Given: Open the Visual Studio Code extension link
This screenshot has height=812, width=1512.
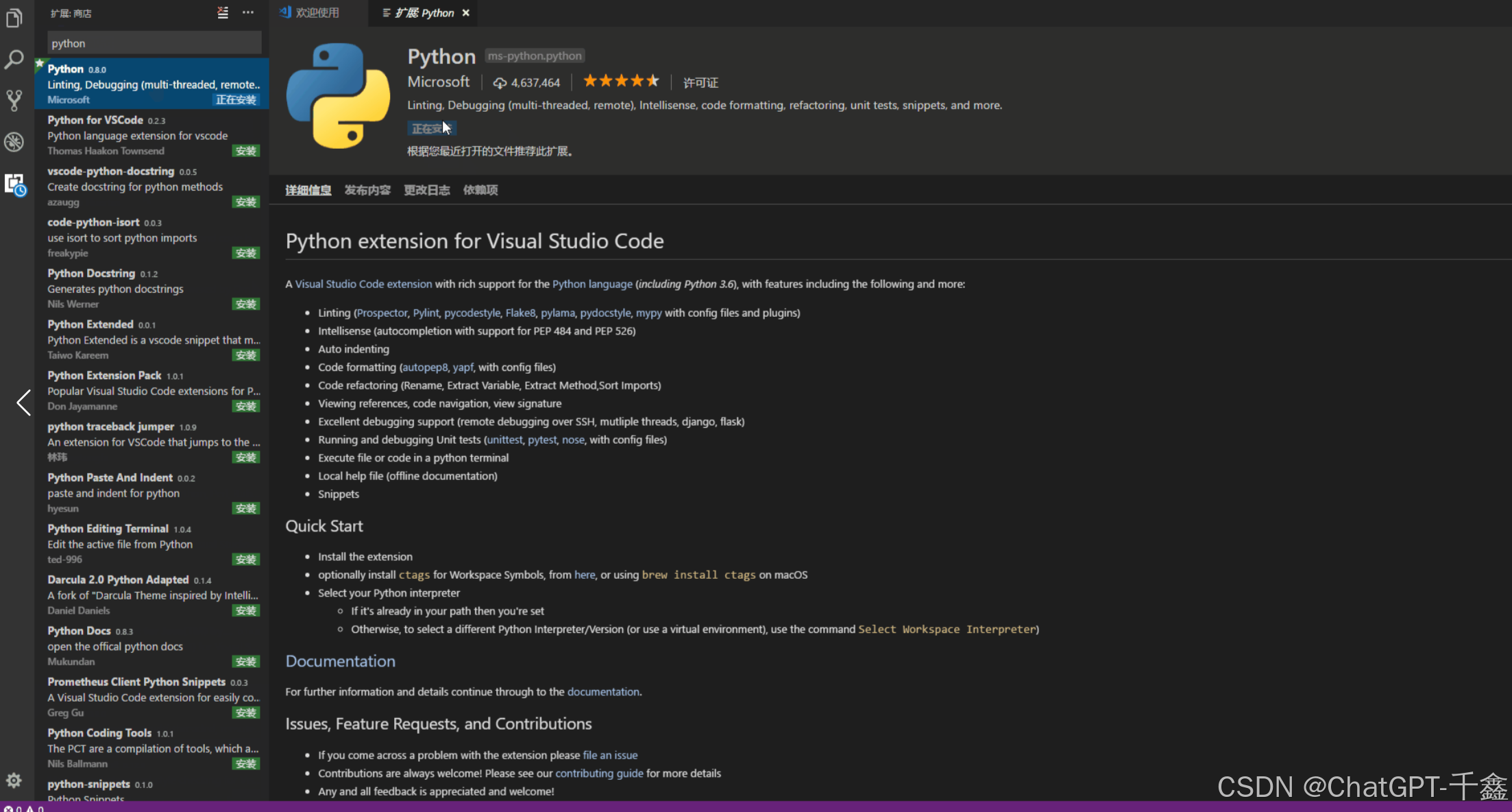Looking at the screenshot, I should (x=363, y=284).
